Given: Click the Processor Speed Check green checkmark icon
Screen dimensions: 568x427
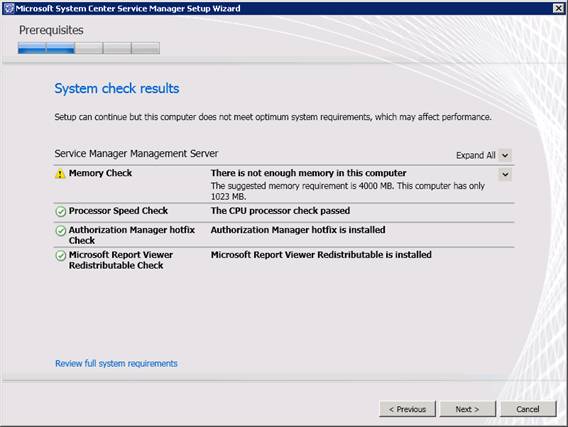Looking at the screenshot, I should coord(60,211).
